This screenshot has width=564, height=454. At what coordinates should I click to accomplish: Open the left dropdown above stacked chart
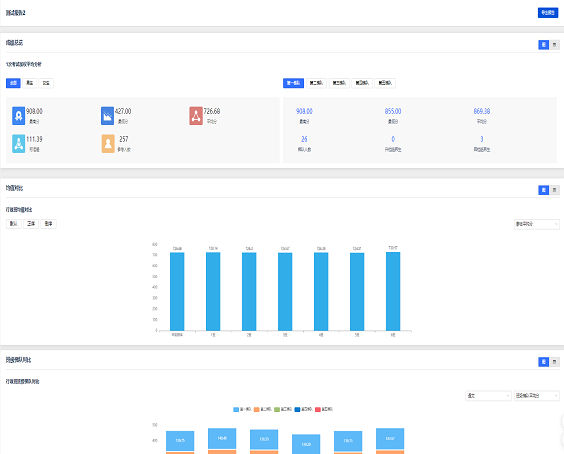tap(488, 395)
